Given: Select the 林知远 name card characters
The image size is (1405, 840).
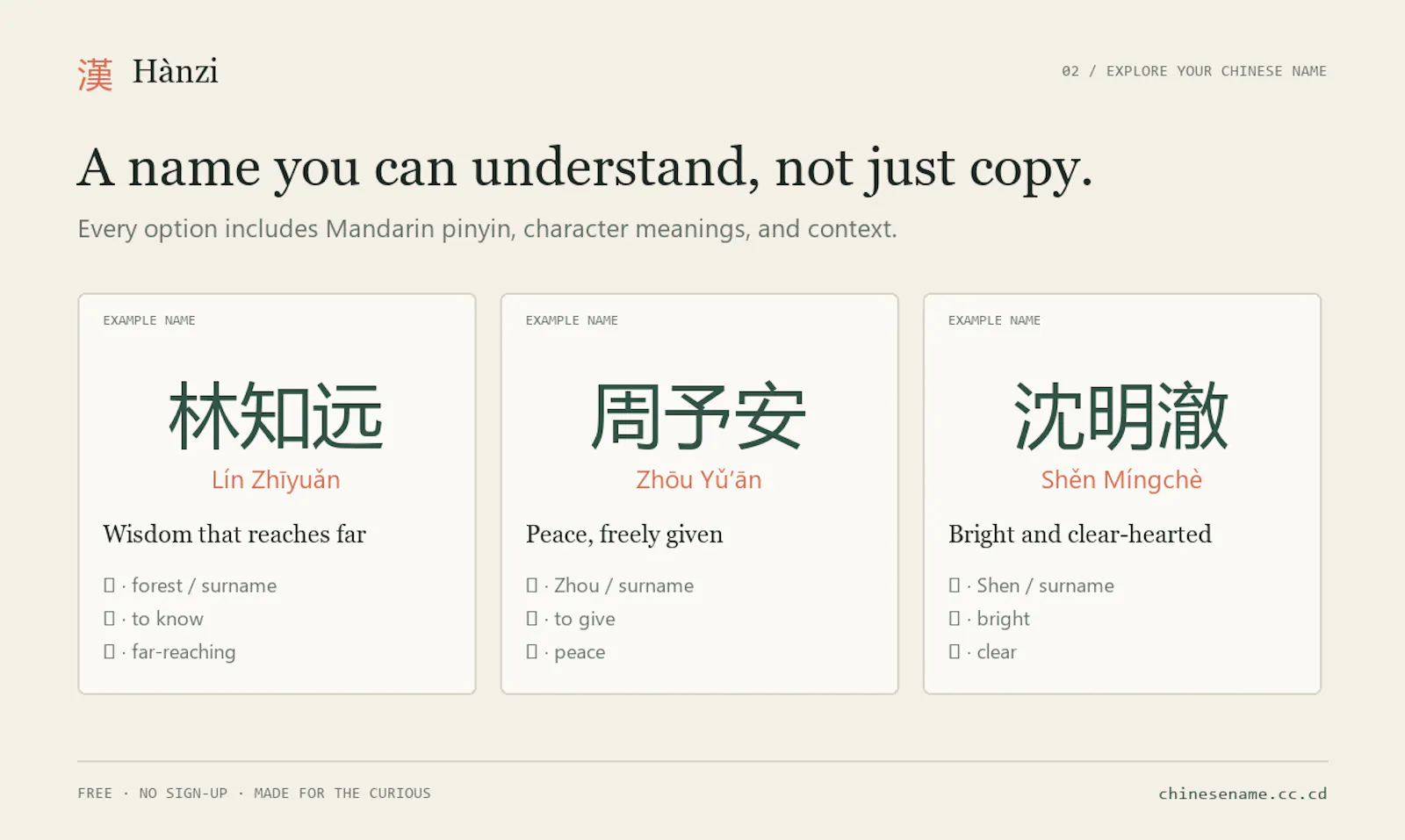Looking at the screenshot, I should (277, 416).
